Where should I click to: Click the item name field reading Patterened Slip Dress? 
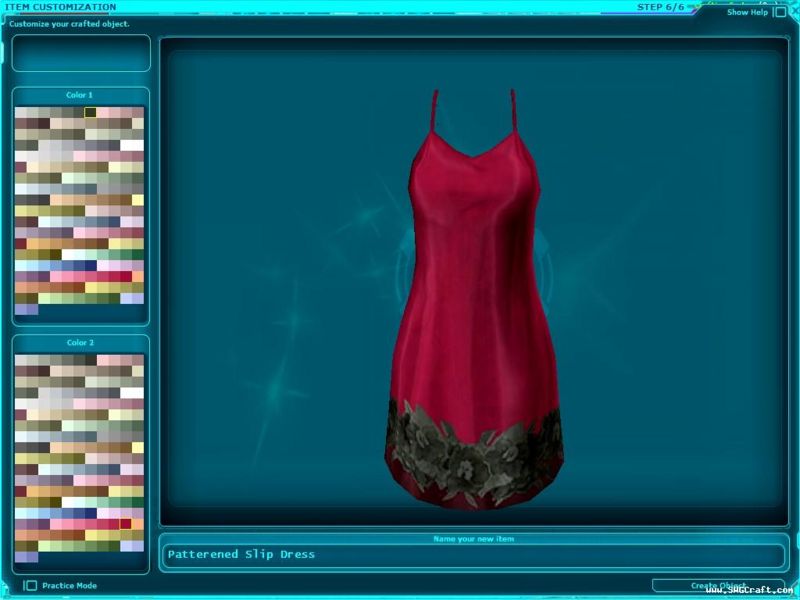(x=472, y=555)
